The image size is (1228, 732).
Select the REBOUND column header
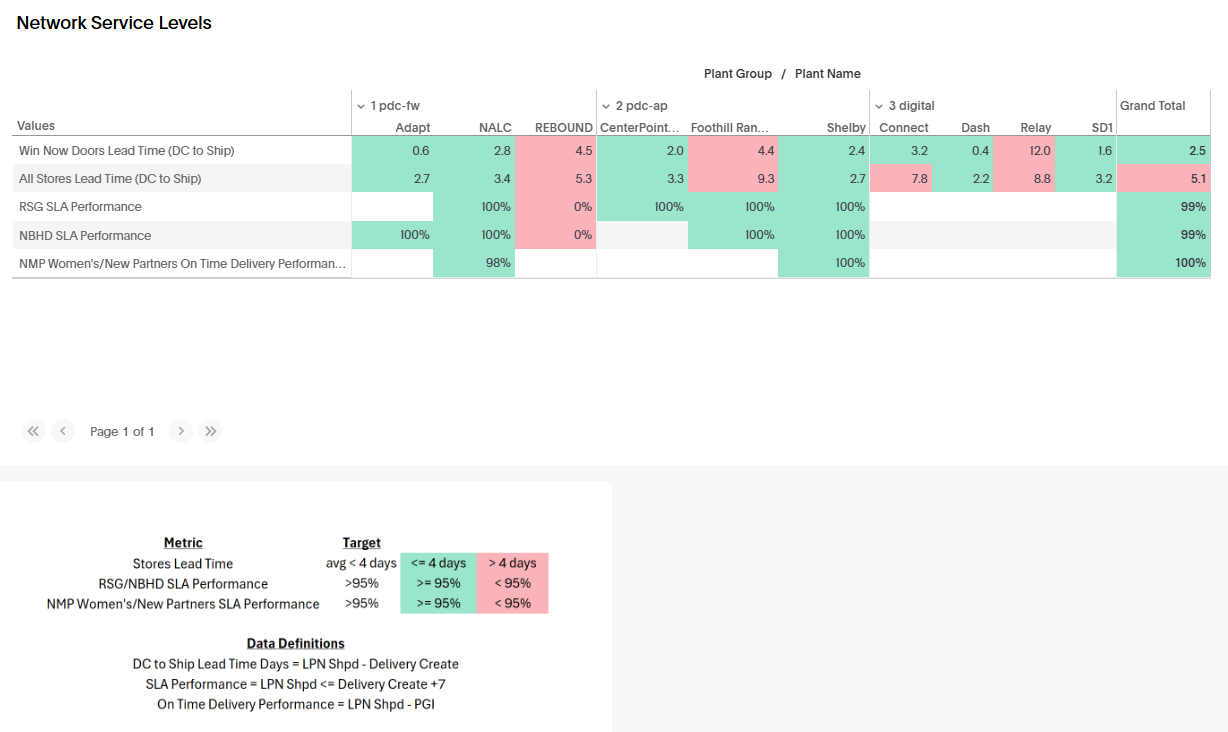[x=564, y=128]
